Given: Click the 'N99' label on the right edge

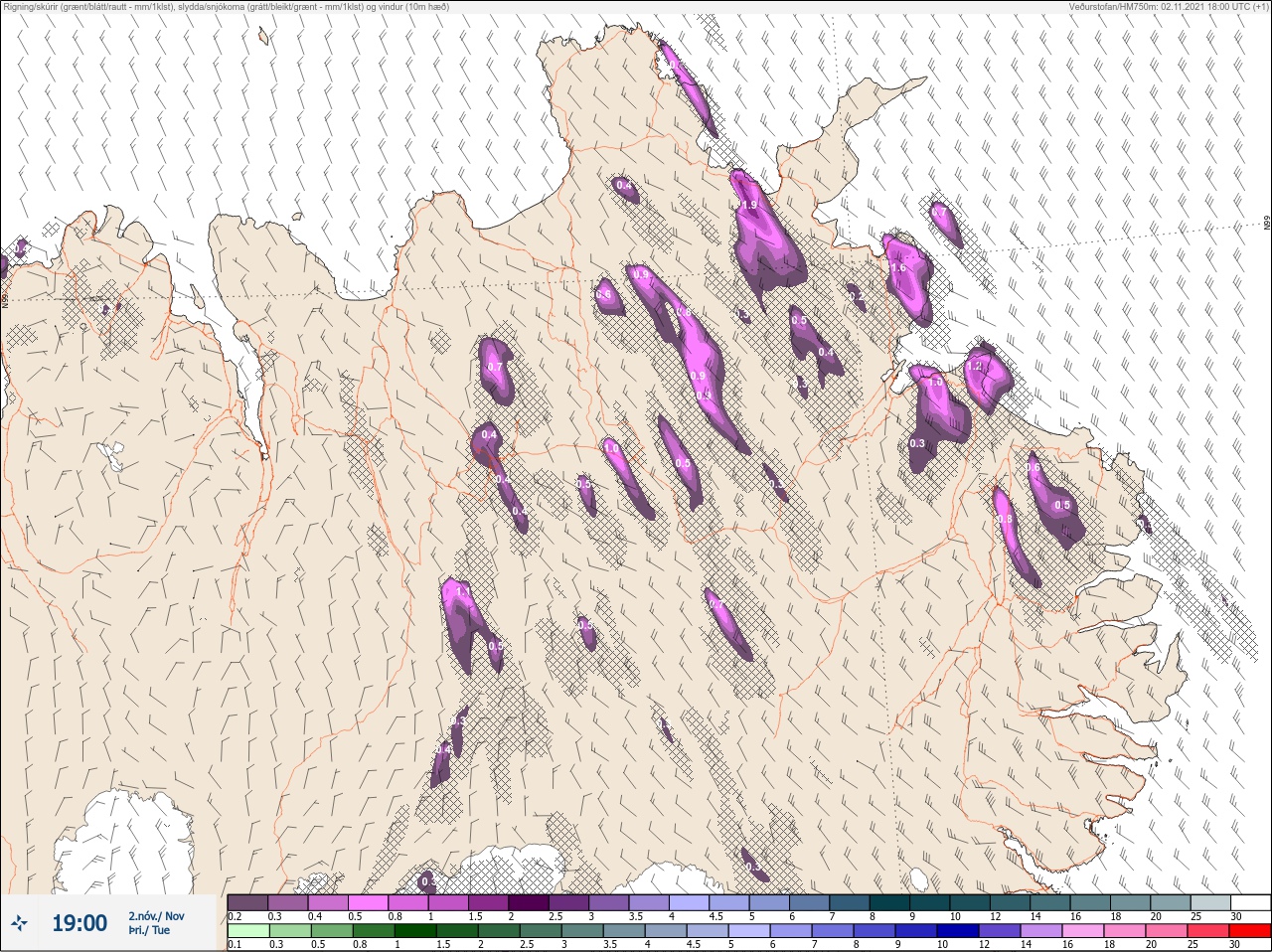Looking at the screenshot, I should pos(1267,225).
